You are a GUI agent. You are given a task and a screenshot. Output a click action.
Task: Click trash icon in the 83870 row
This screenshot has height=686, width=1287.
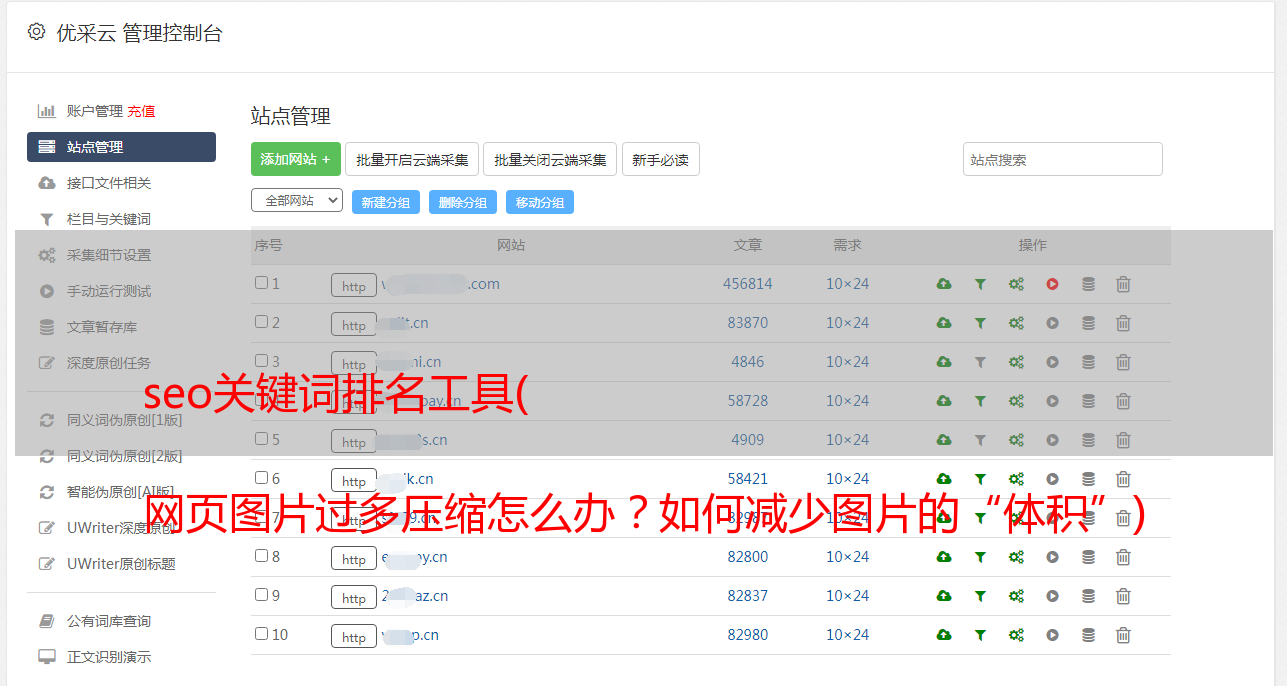(x=1123, y=323)
